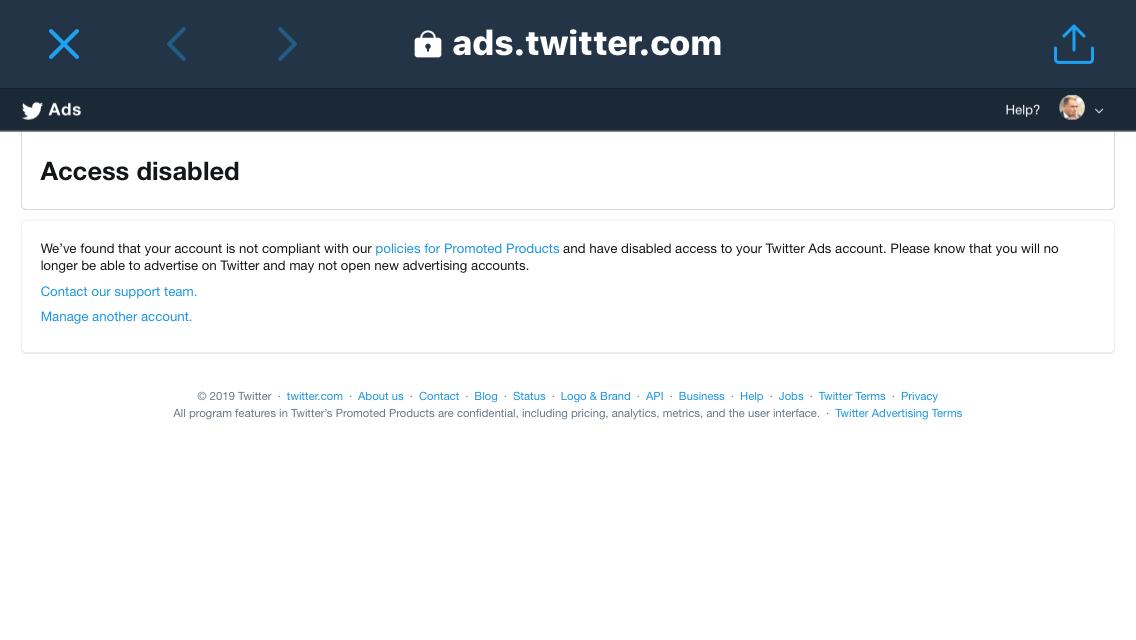Open the Logo & Brand link

point(595,396)
